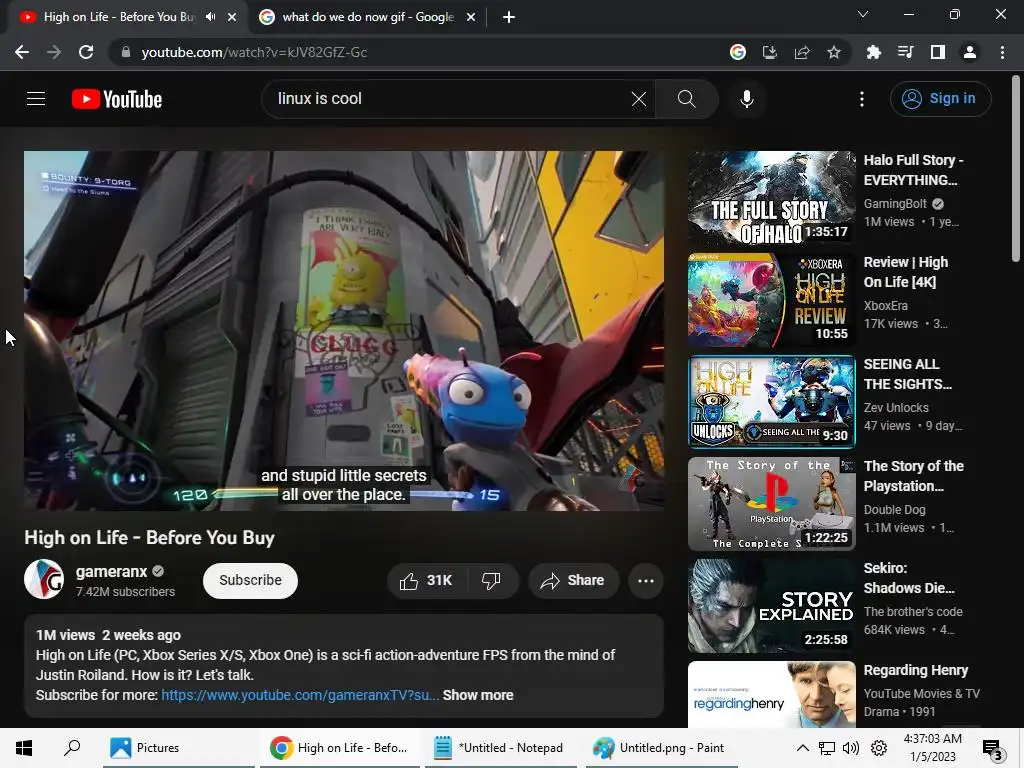This screenshot has width=1024, height=768.
Task: Mute the High on Life tab audio
Action: (x=210, y=17)
